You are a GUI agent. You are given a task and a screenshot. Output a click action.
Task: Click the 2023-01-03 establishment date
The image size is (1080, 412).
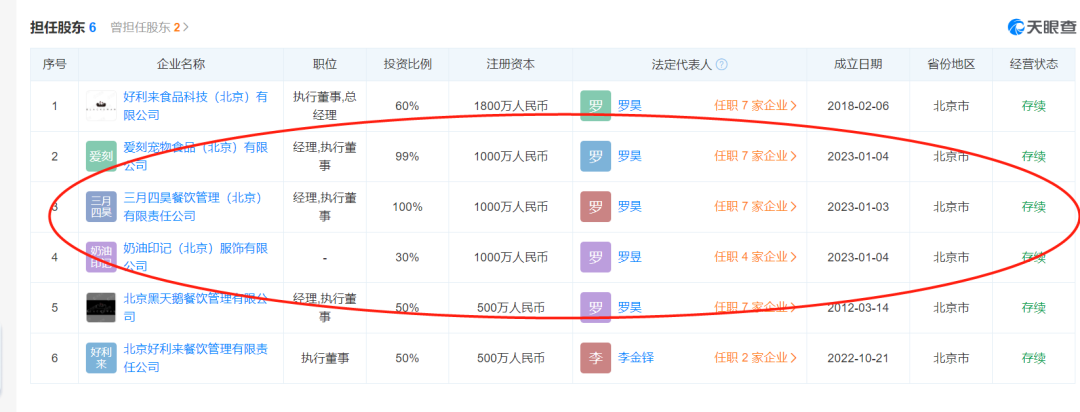pyautogui.click(x=858, y=207)
